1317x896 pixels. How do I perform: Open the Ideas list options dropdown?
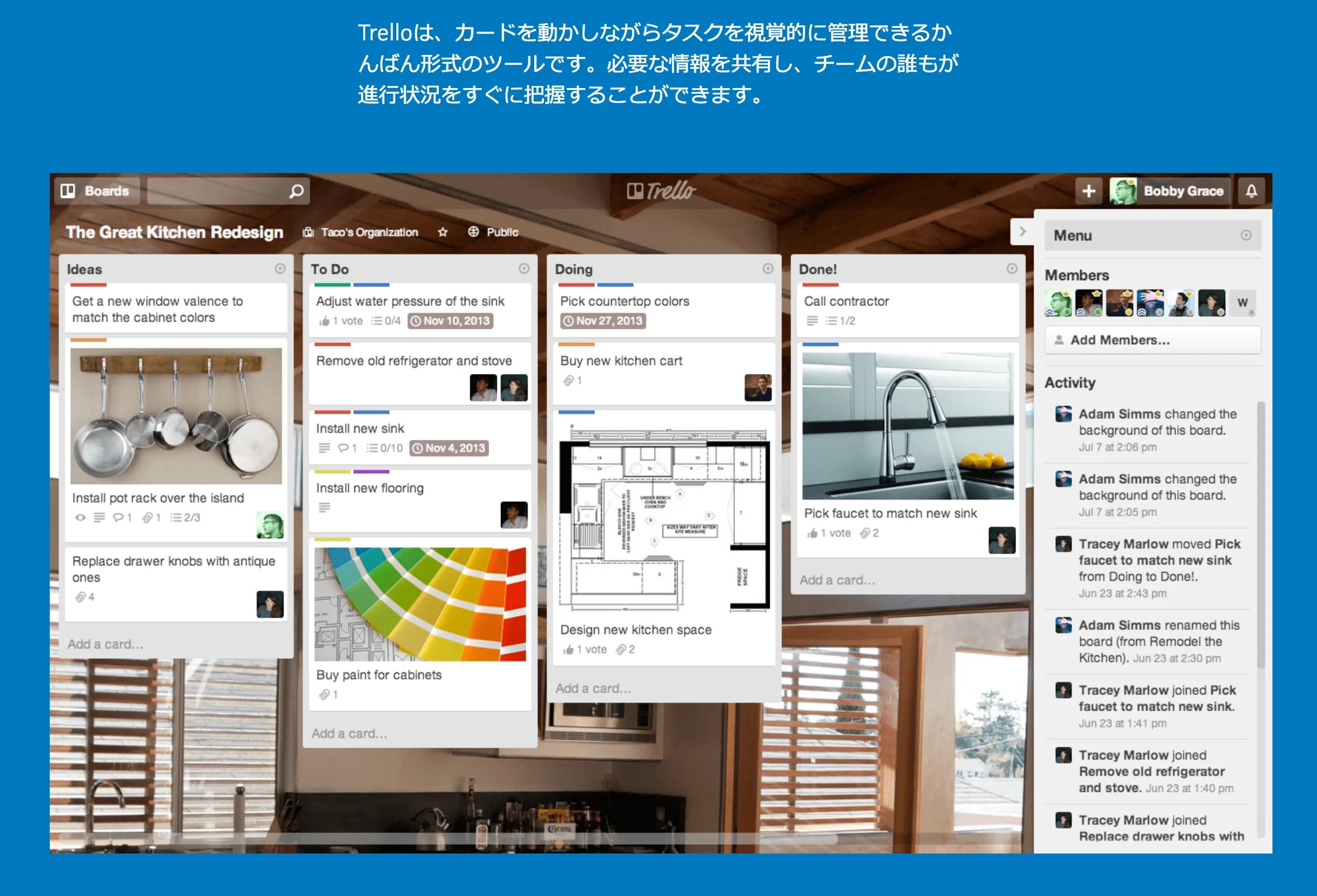click(x=280, y=268)
